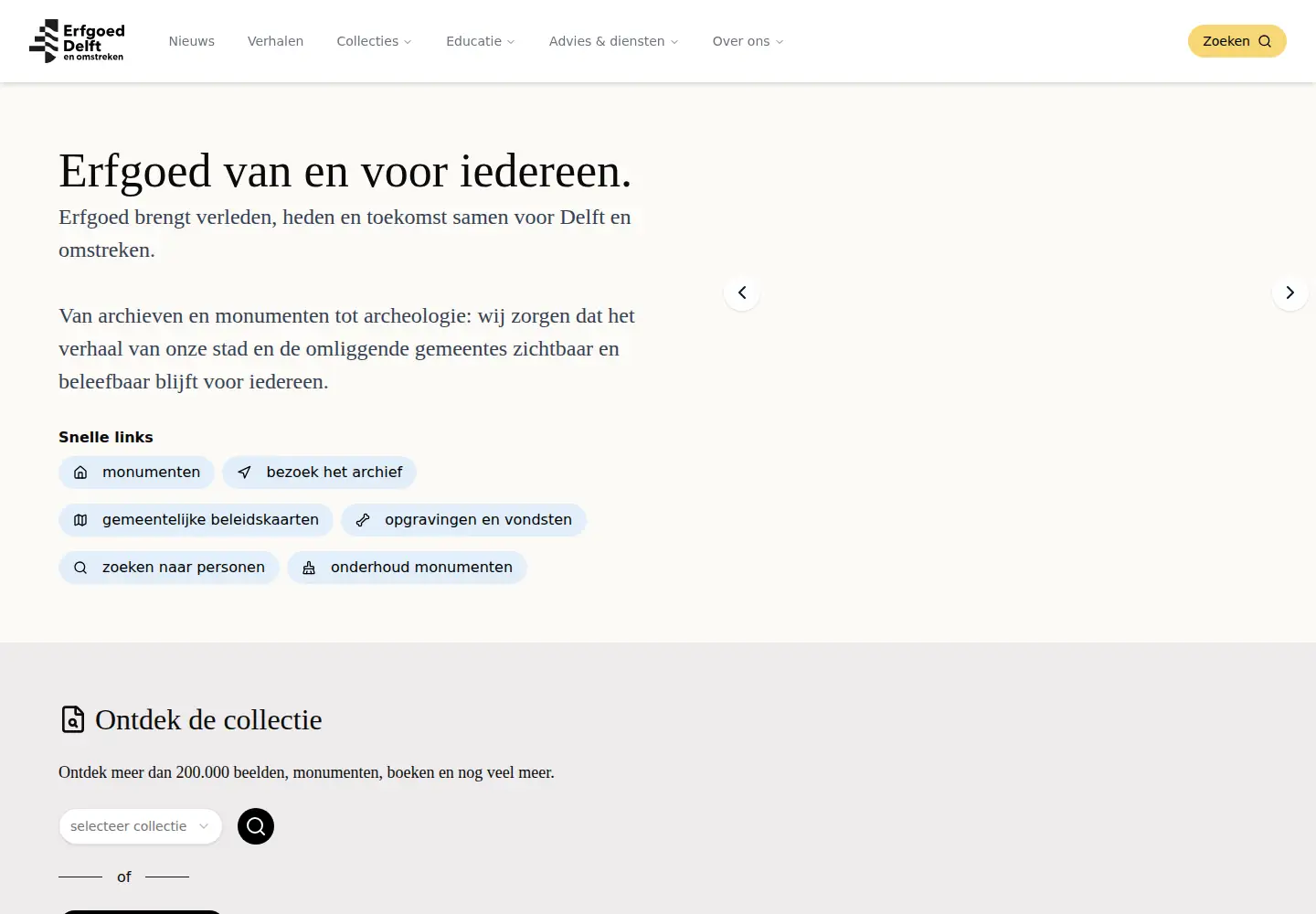Show next carousel slide
The image size is (1316, 914).
tap(1289, 292)
